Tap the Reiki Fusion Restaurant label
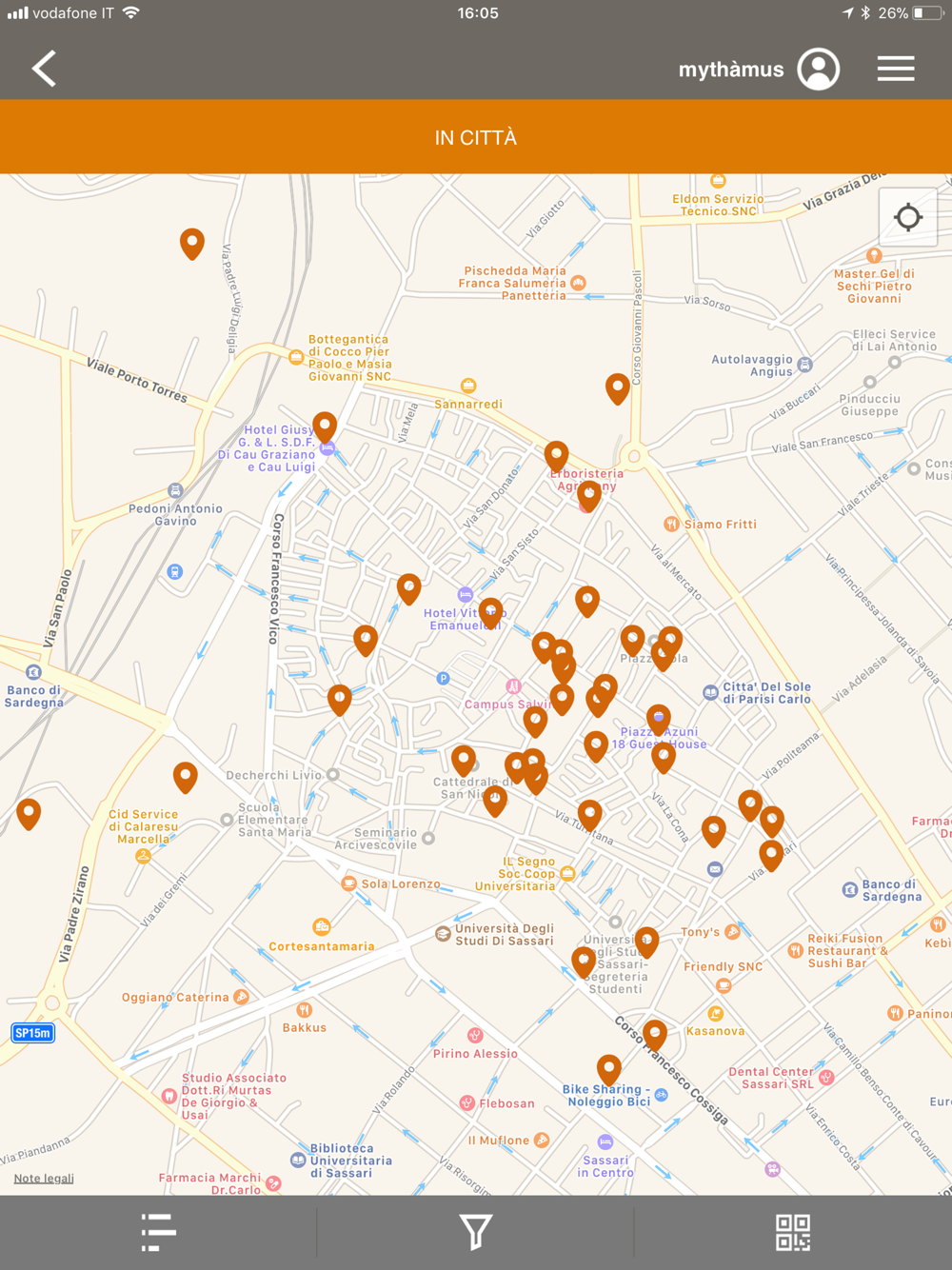 point(847,951)
